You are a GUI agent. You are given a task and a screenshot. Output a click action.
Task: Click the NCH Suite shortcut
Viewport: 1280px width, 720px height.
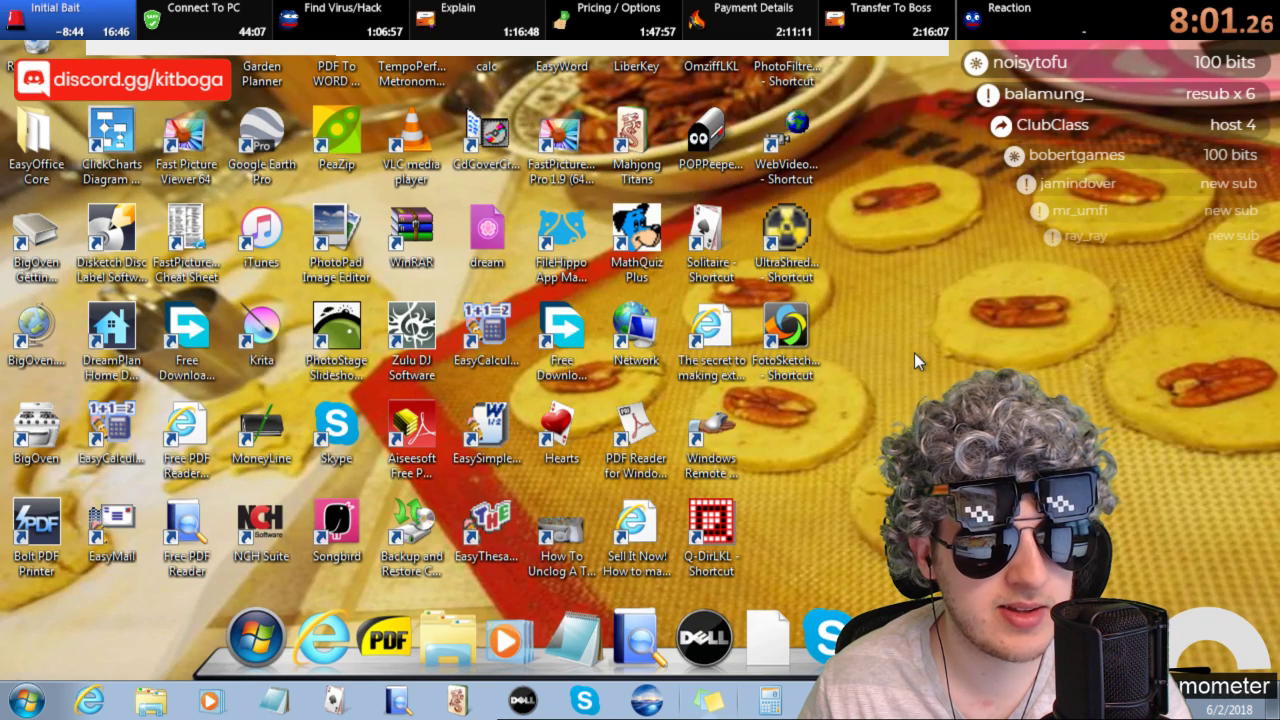click(261, 523)
